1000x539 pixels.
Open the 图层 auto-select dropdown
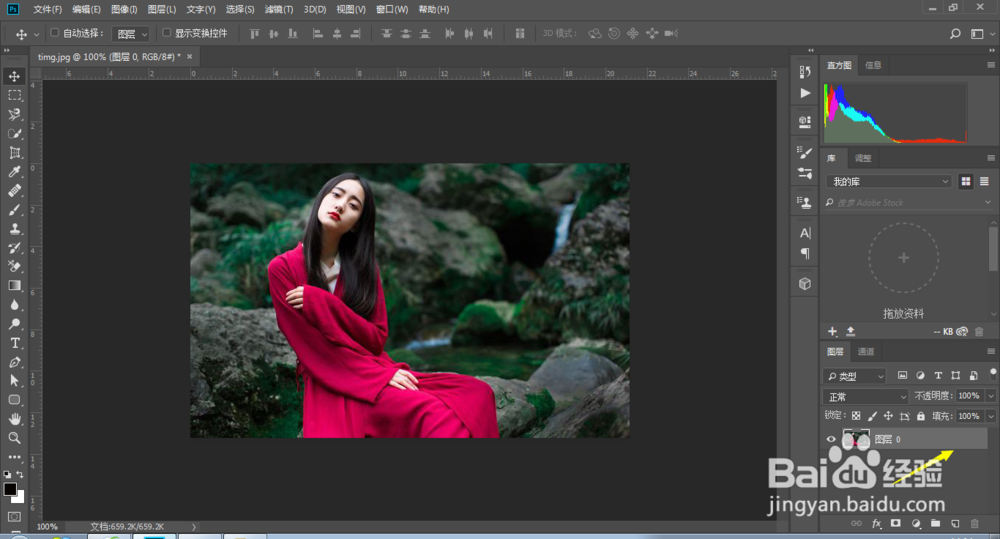[131, 34]
